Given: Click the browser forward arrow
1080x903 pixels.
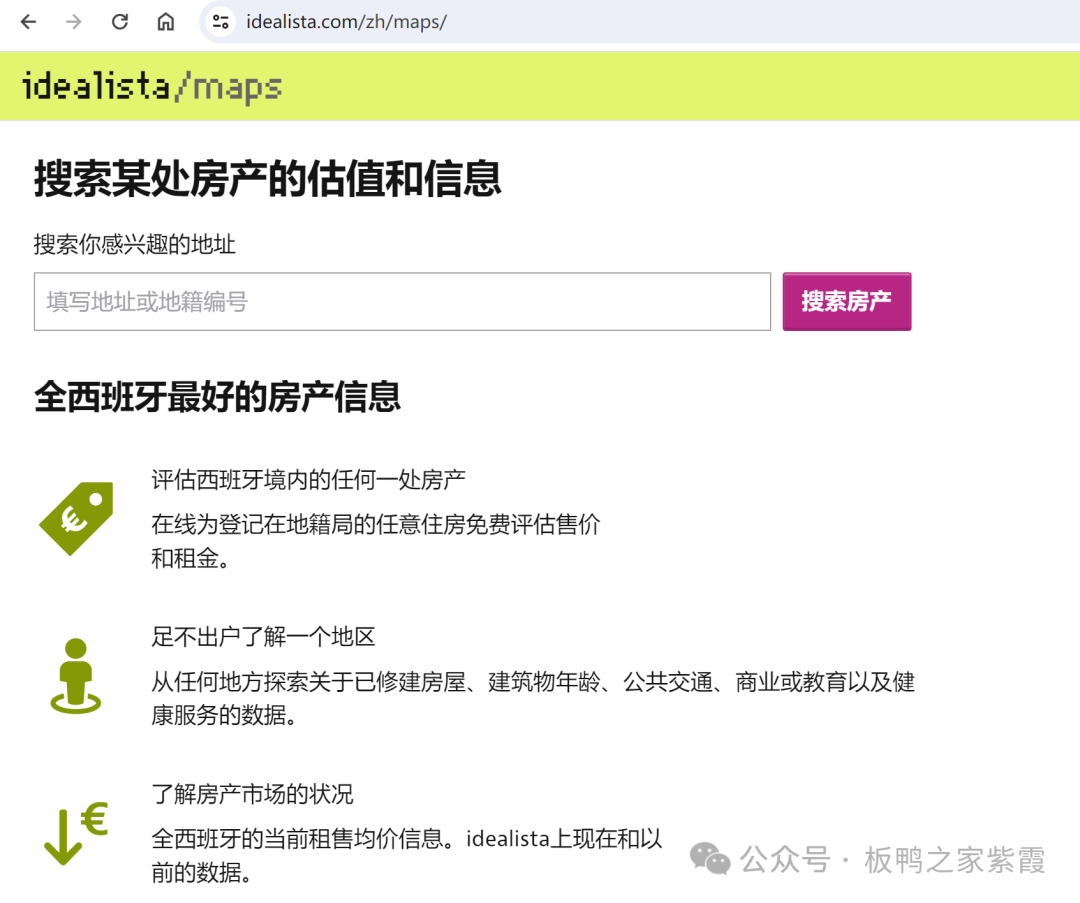Looking at the screenshot, I should tap(74, 22).
